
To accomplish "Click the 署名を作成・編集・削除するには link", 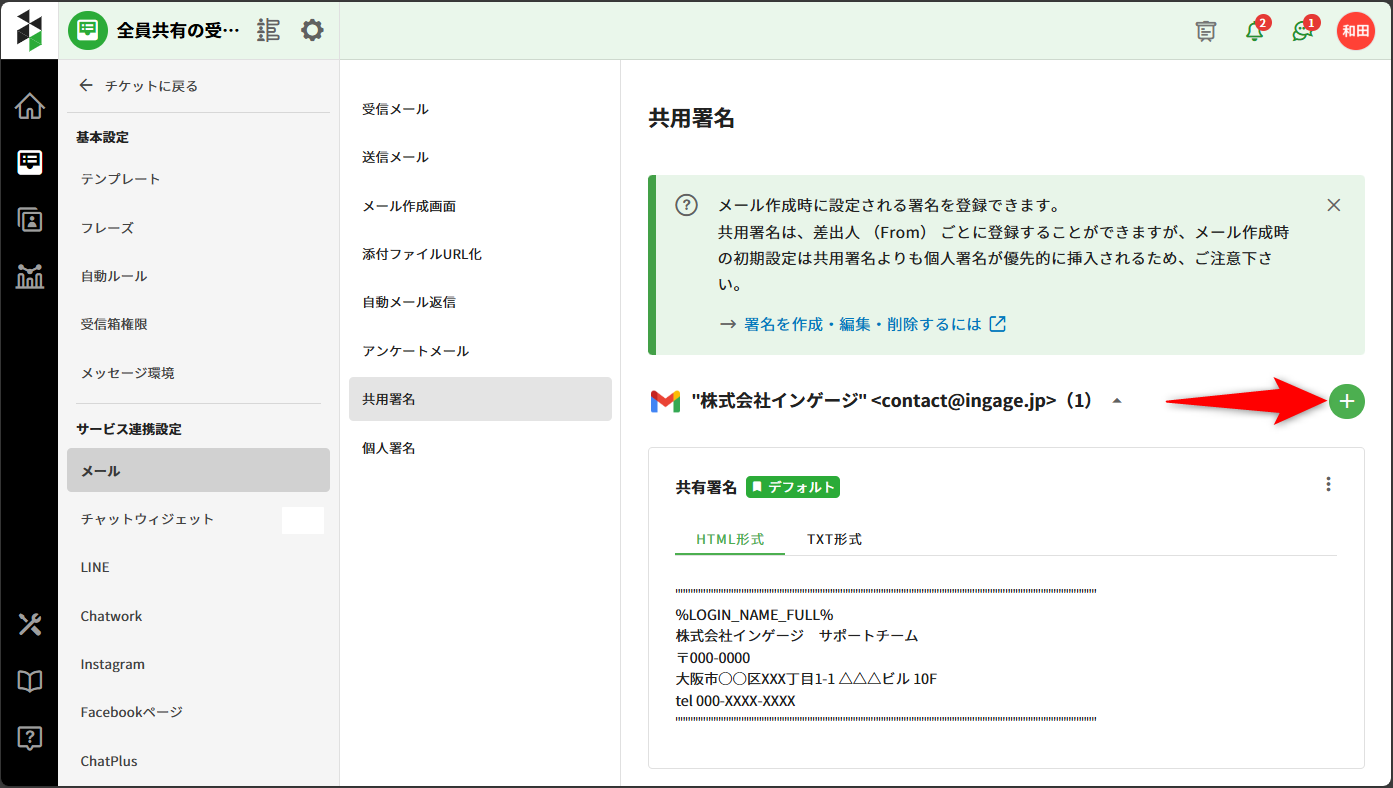I will [x=863, y=325].
